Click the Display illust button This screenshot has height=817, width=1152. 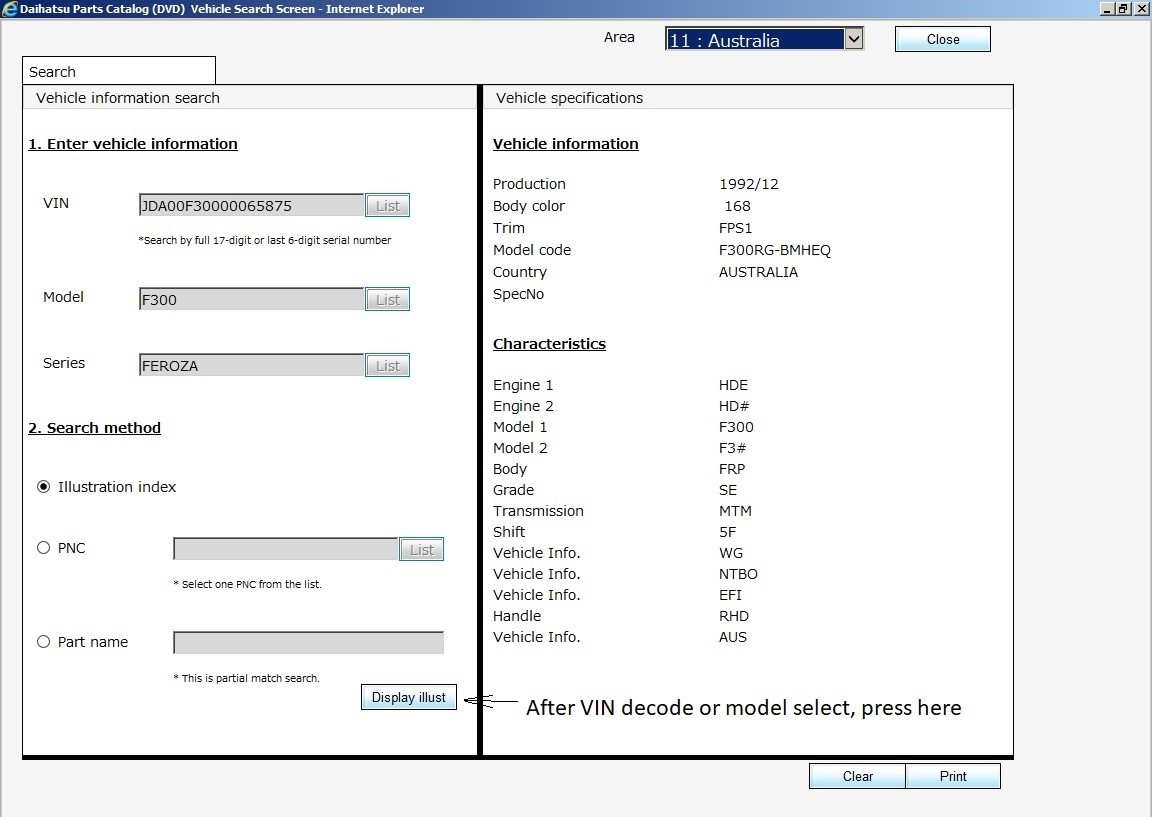coord(408,697)
